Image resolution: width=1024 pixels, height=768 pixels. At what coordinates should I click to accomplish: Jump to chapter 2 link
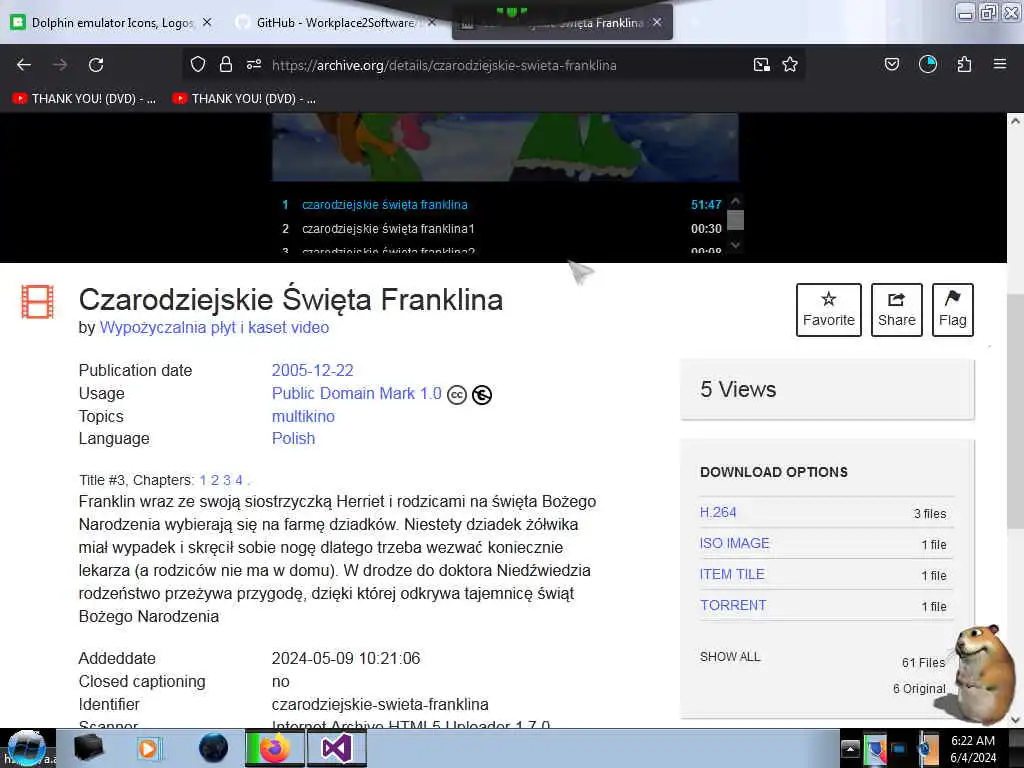coord(215,480)
